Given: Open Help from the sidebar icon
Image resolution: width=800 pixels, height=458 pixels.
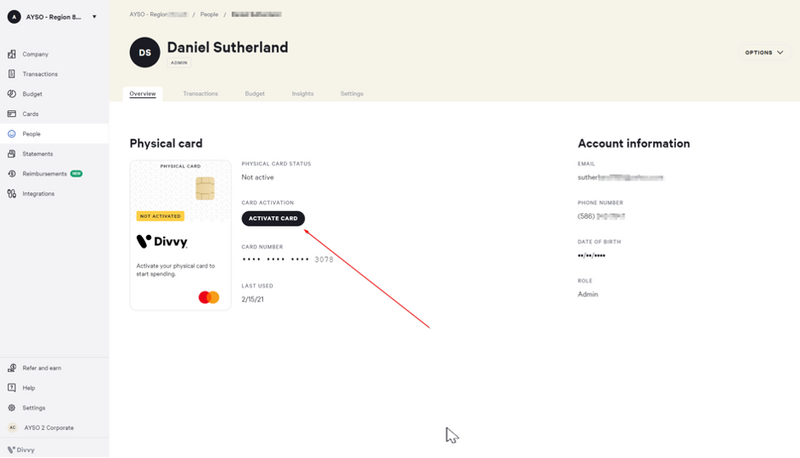Looking at the screenshot, I should pos(12,388).
